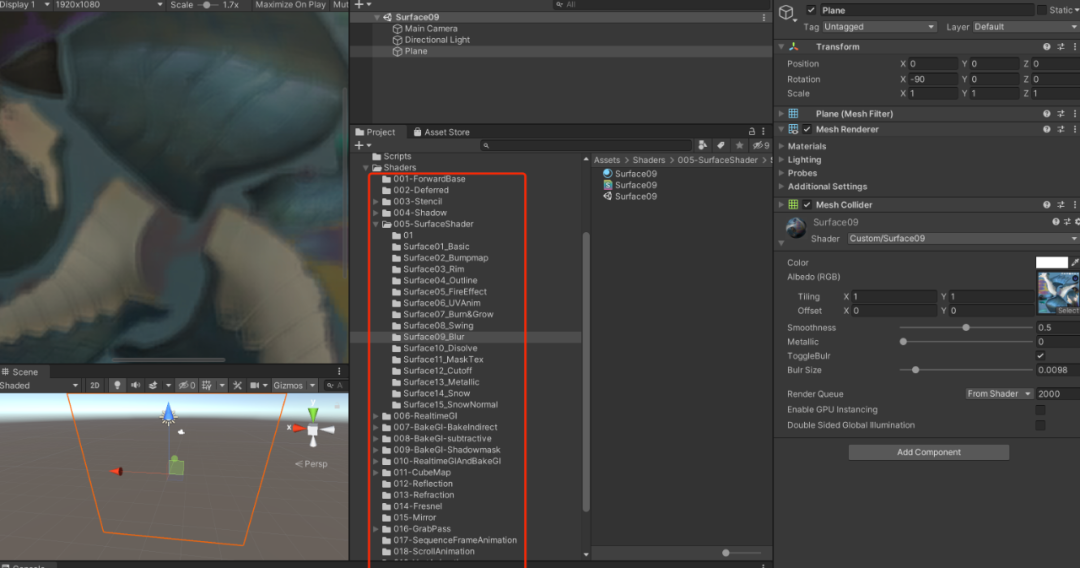
Task: Open the Shaded draw mode dropdown
Action: click(x=39, y=386)
